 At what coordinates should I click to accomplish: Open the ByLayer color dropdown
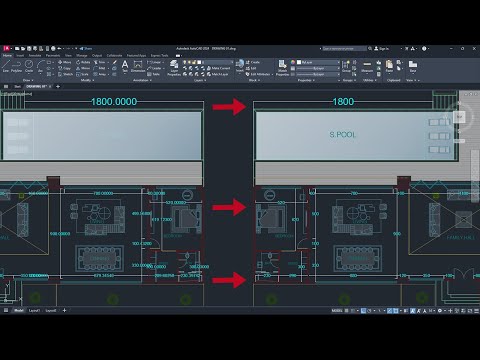pos(318,62)
